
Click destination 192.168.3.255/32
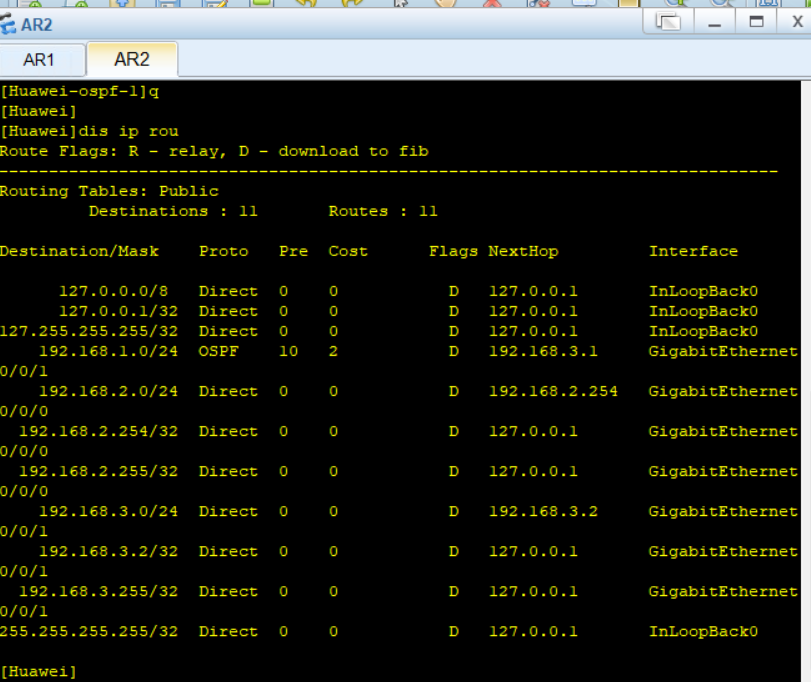99,591
